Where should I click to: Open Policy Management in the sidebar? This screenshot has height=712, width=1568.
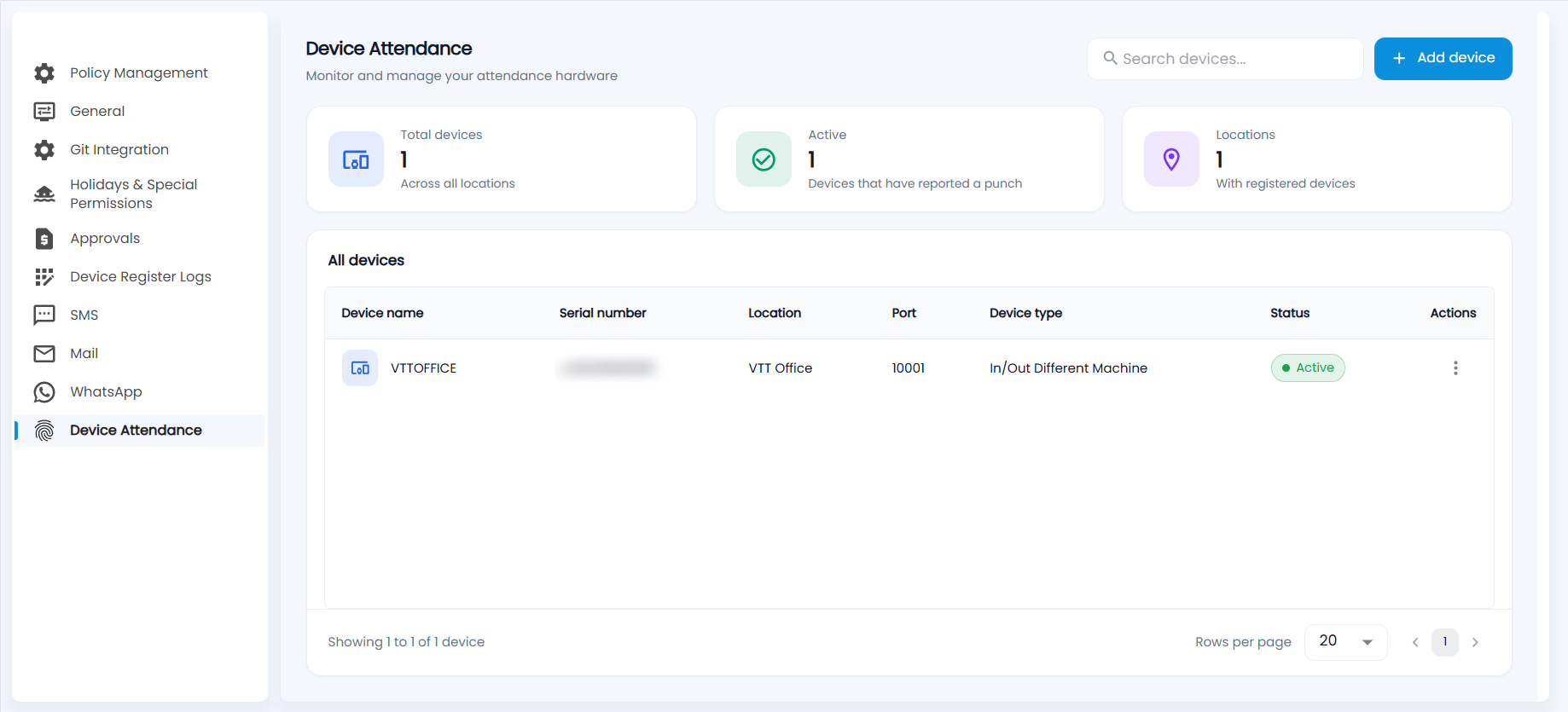(x=139, y=73)
